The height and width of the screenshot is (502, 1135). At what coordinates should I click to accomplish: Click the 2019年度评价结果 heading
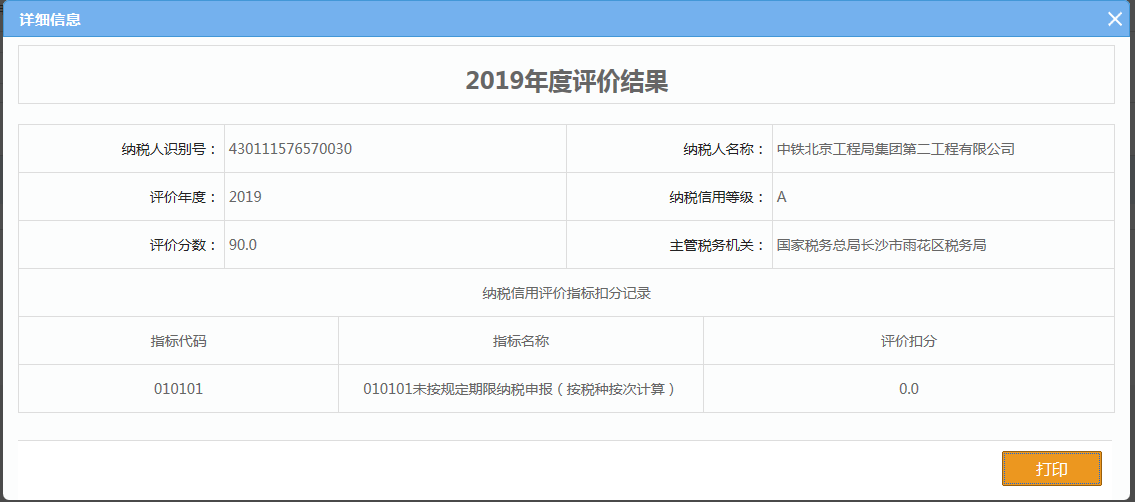click(x=567, y=81)
